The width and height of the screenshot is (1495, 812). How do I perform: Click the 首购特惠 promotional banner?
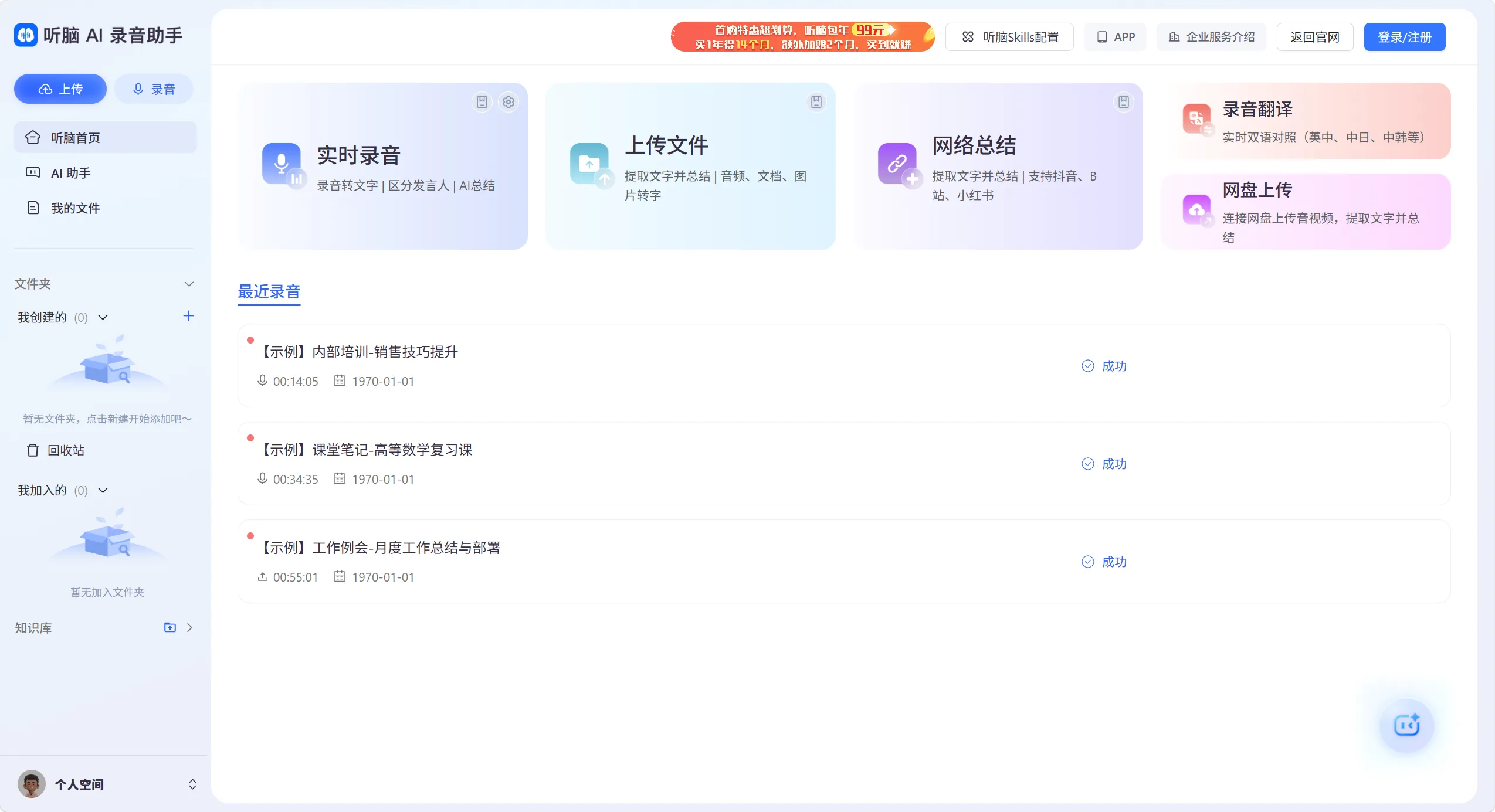pos(803,37)
